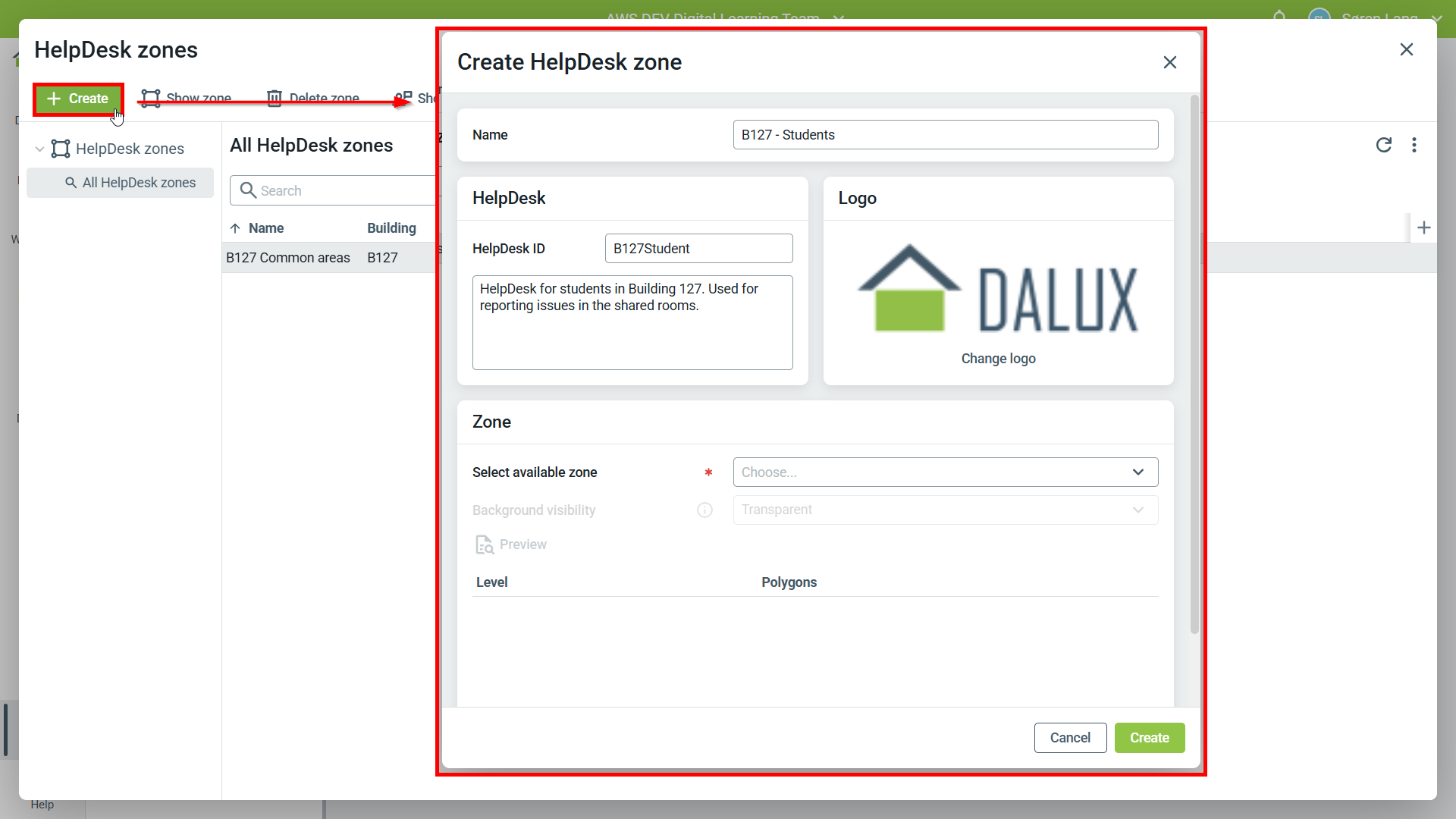This screenshot has width=1456, height=819.
Task: Click the Dalux logo image
Action: (998, 288)
